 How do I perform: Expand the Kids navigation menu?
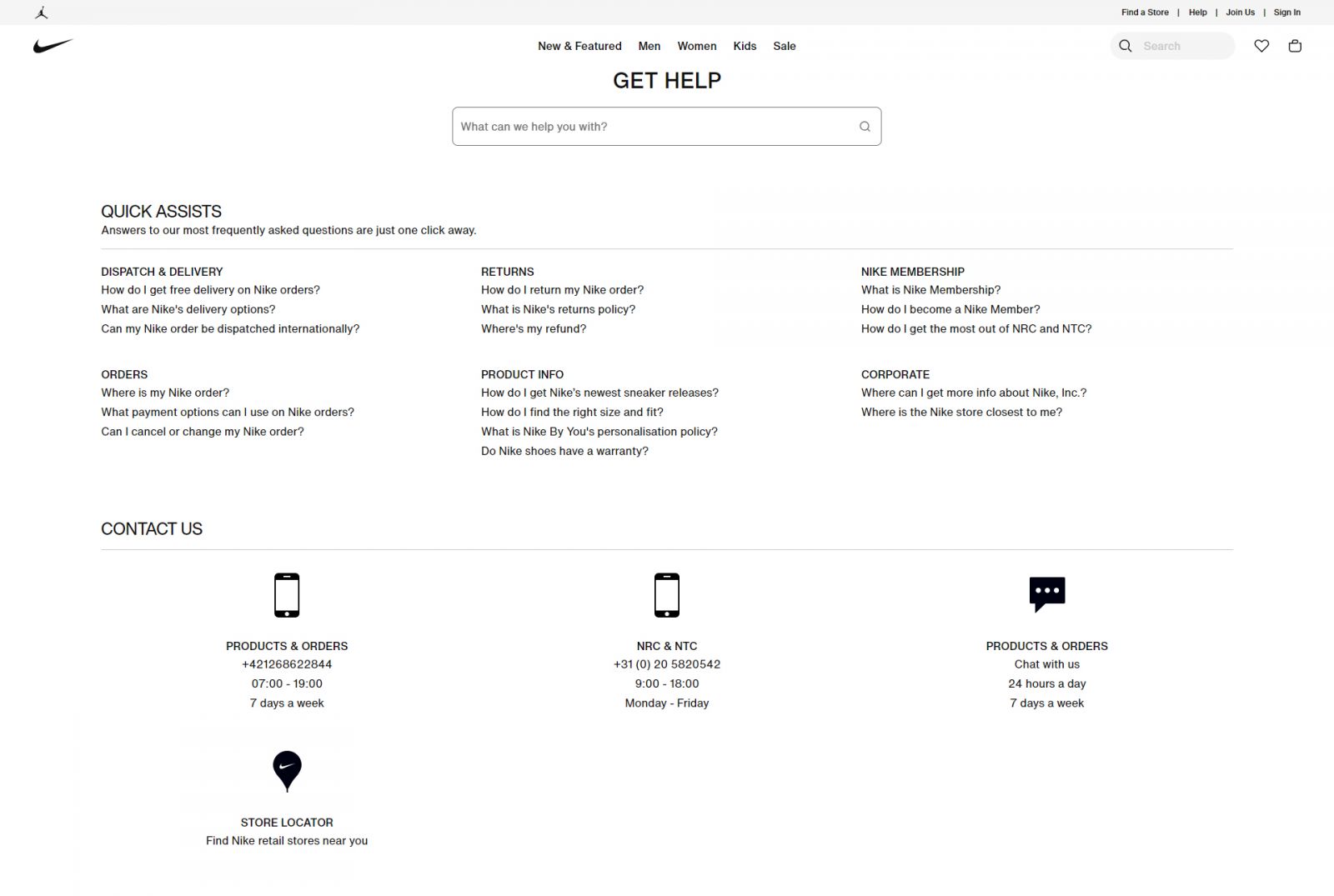[x=745, y=46]
